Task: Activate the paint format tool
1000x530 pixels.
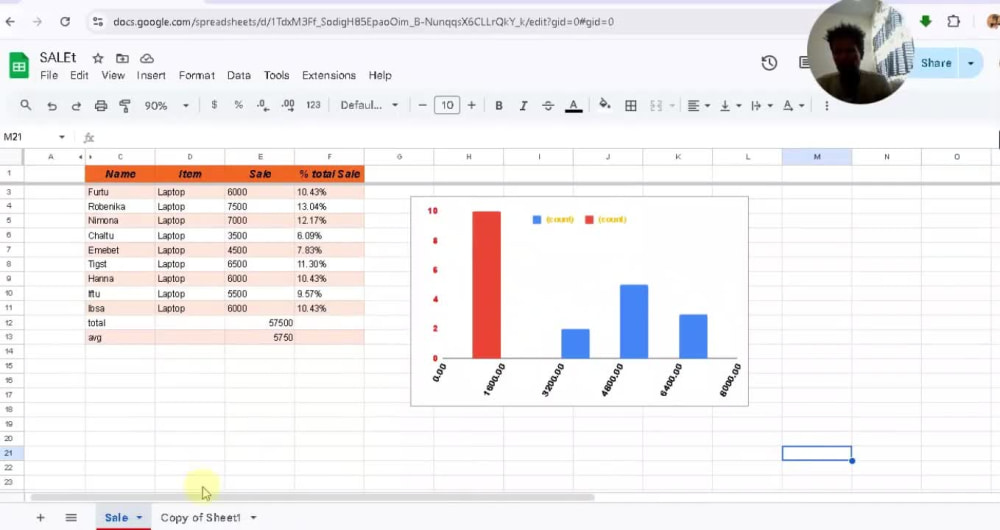Action: coord(125,106)
